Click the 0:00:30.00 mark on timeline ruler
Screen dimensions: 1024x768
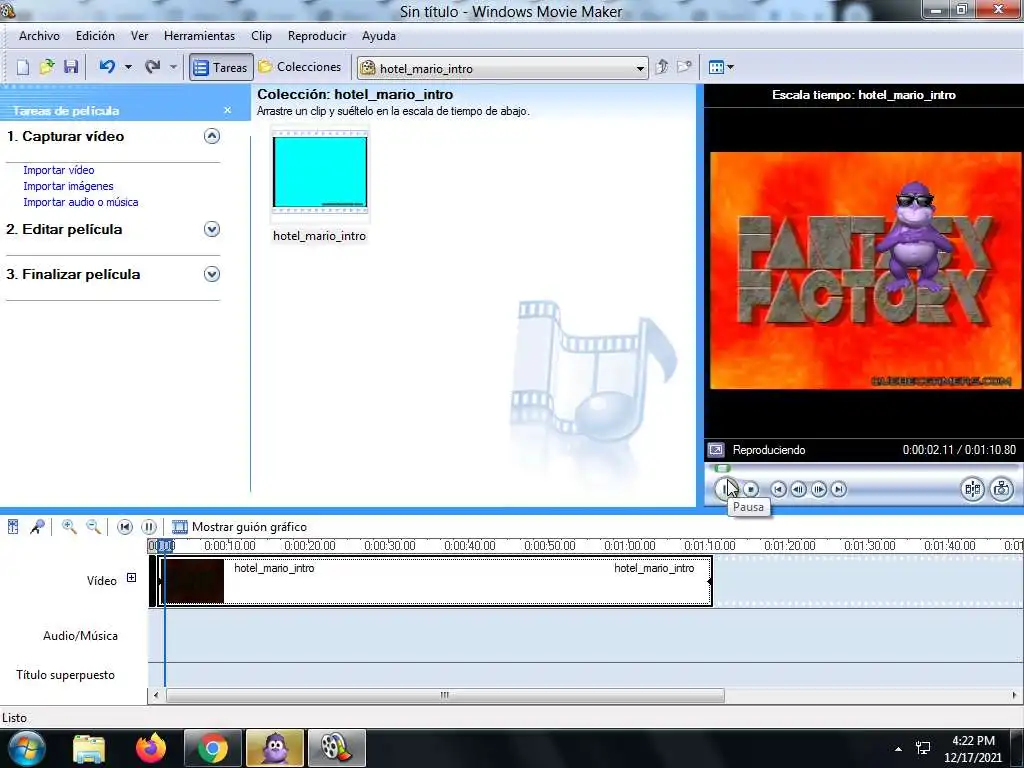coord(390,546)
